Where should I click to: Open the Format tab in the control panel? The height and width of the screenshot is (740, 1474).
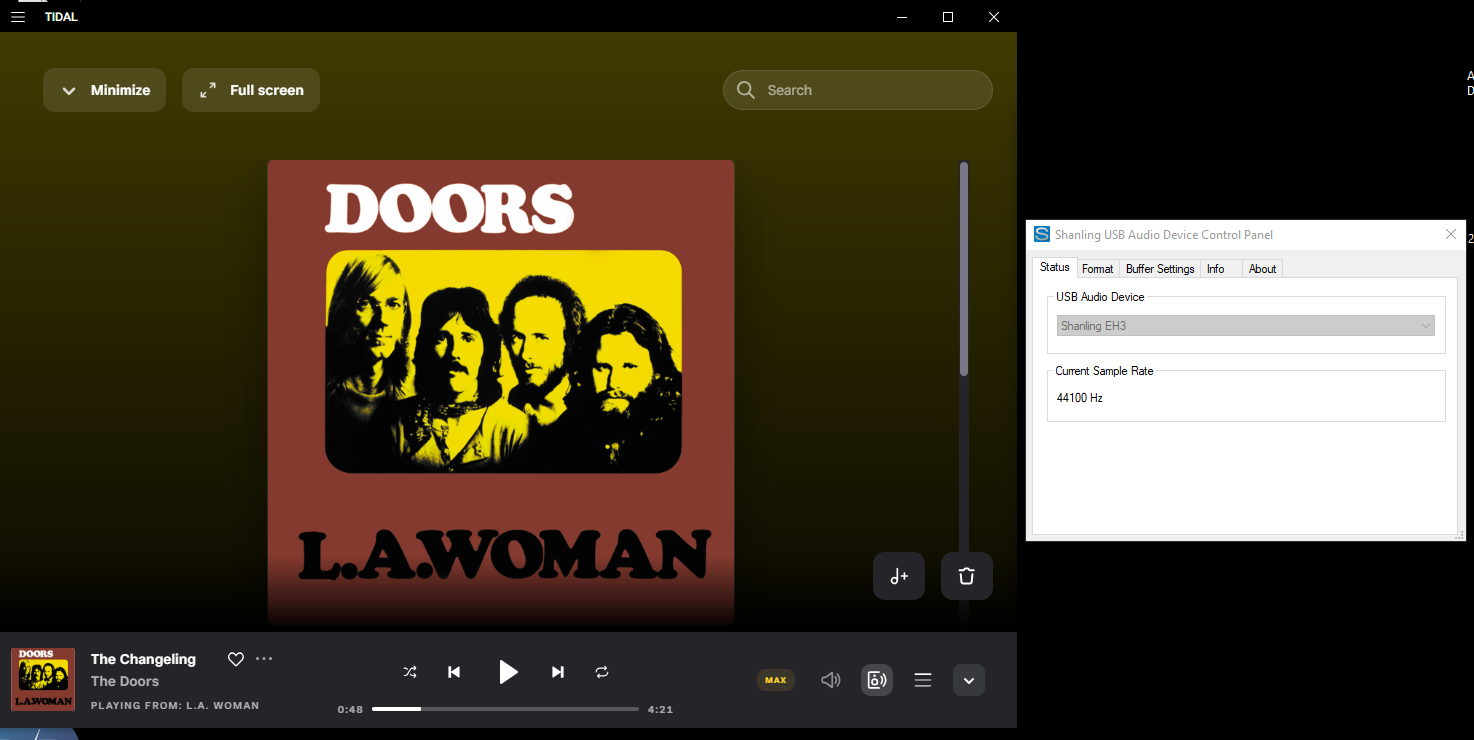(x=1097, y=268)
